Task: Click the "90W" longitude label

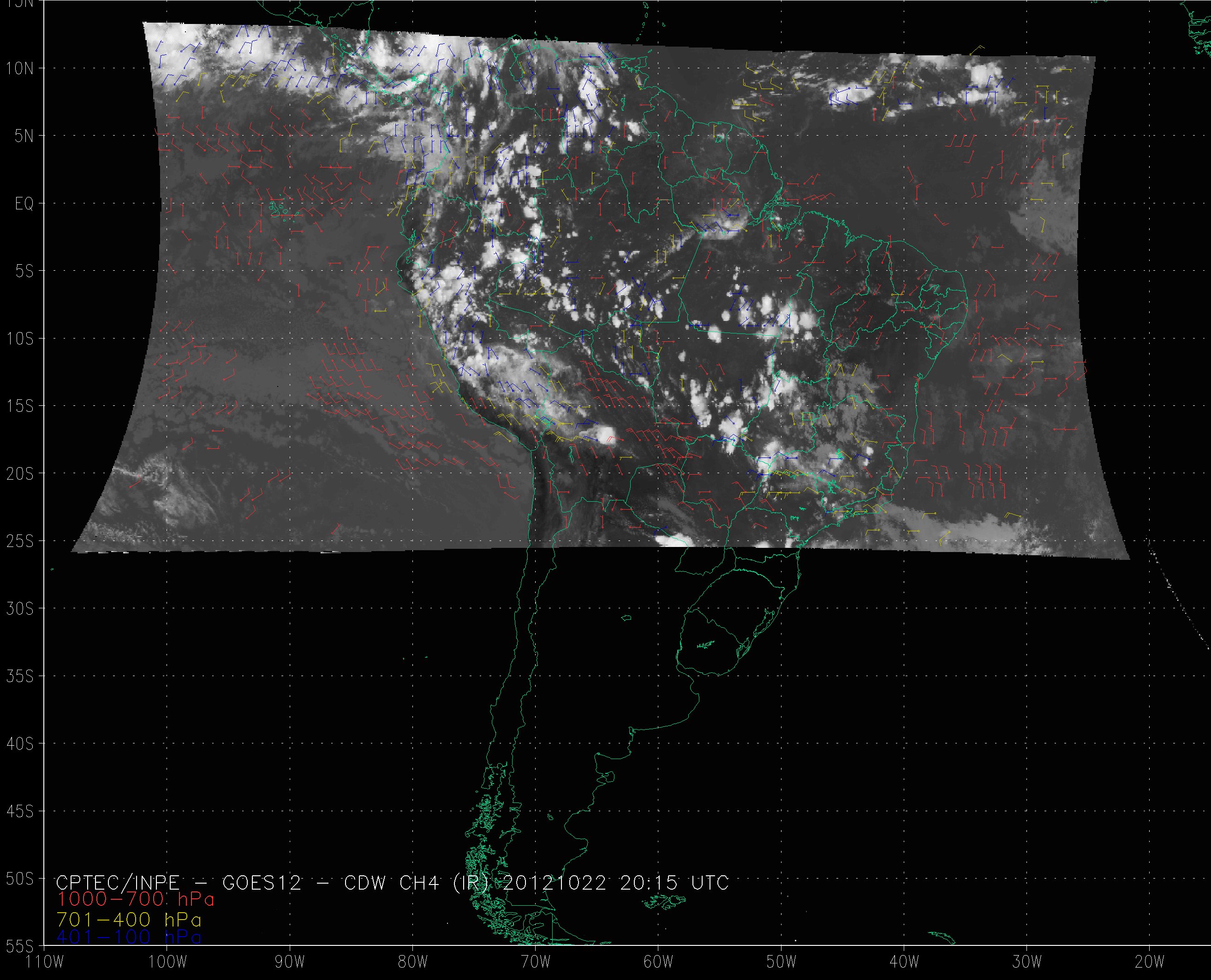Action: (290, 962)
